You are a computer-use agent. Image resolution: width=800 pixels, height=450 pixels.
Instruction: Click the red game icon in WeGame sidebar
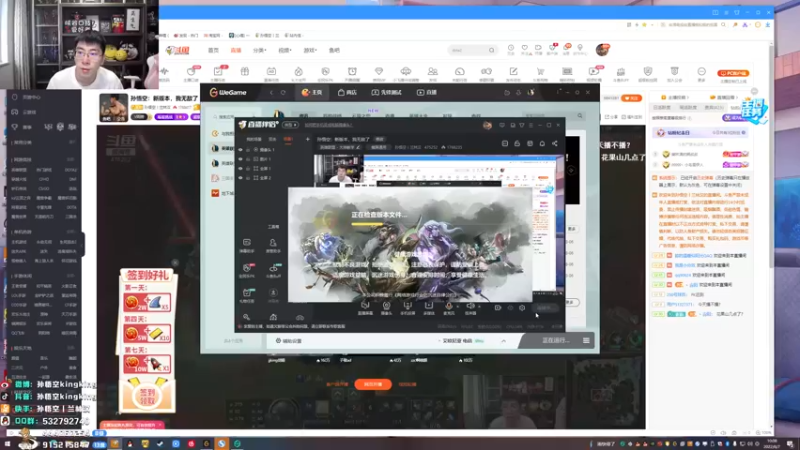pyautogui.click(x=215, y=193)
